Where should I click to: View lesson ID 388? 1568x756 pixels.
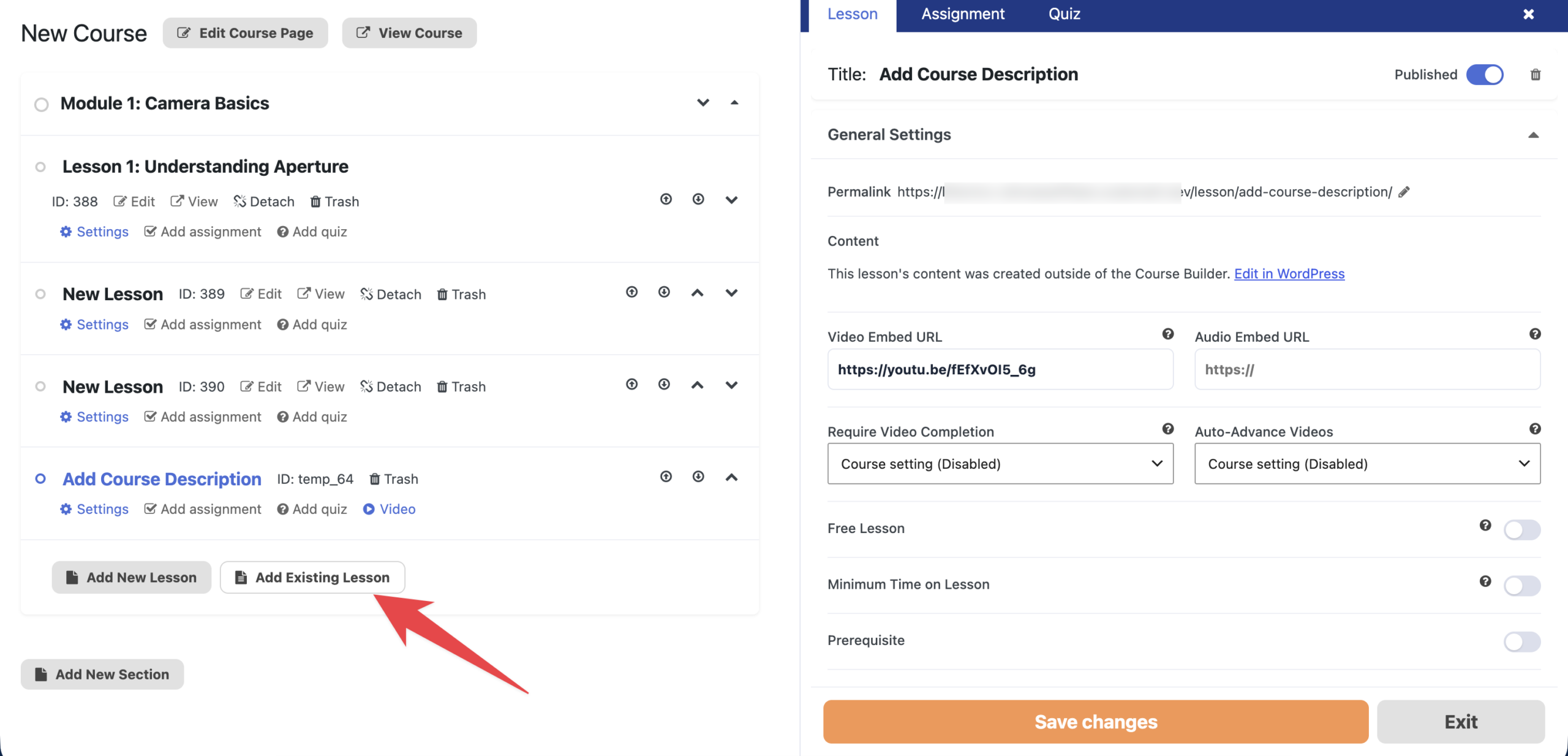pos(194,202)
